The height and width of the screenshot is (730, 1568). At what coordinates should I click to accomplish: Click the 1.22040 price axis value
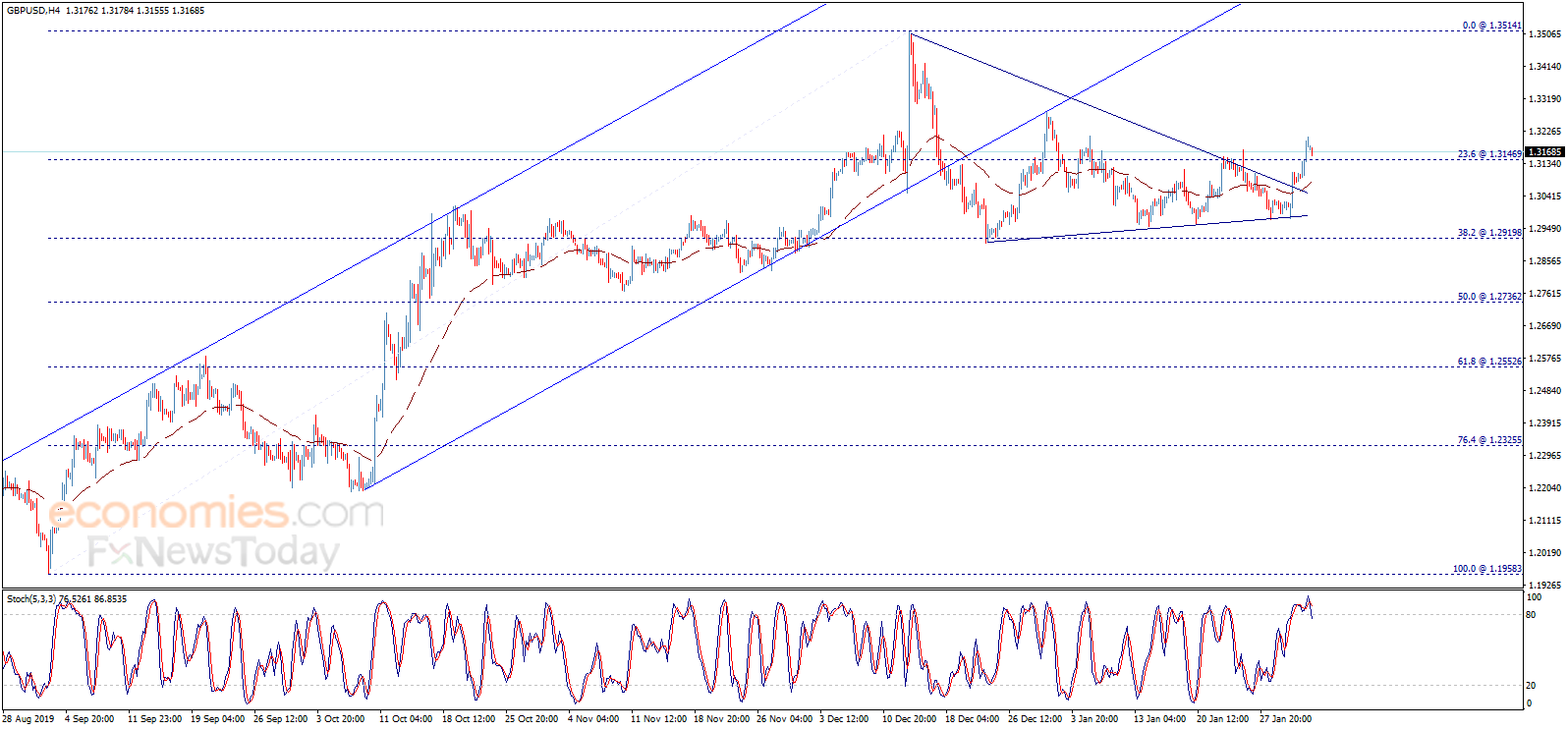coord(1544,488)
